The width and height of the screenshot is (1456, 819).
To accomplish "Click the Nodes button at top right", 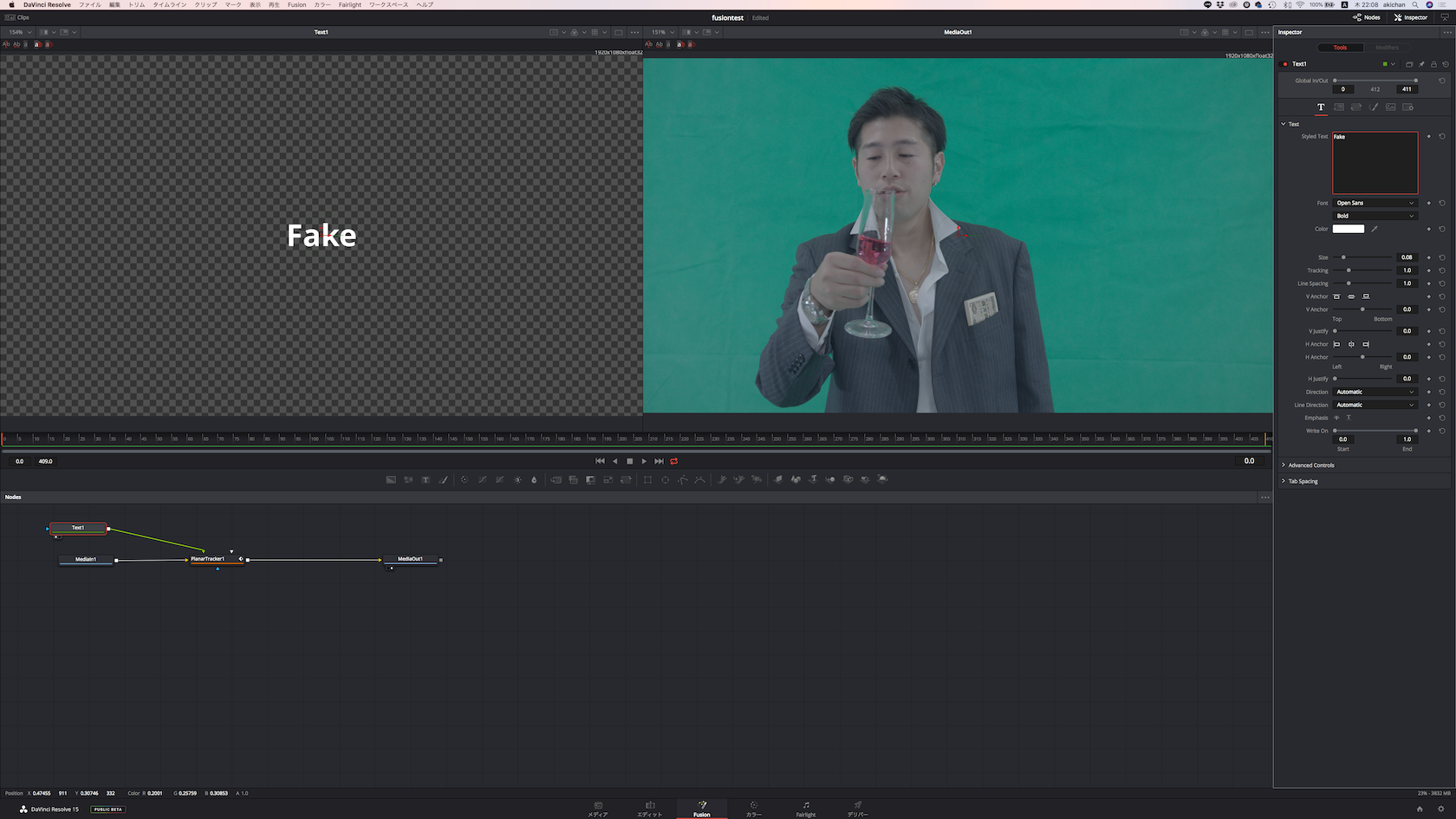I will click(x=1367, y=17).
